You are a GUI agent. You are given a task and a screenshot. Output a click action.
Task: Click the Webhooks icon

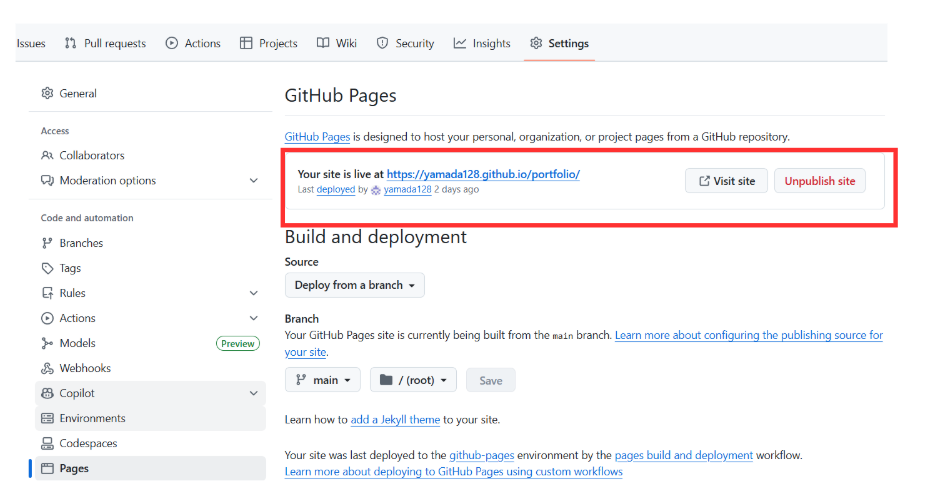pos(47,368)
